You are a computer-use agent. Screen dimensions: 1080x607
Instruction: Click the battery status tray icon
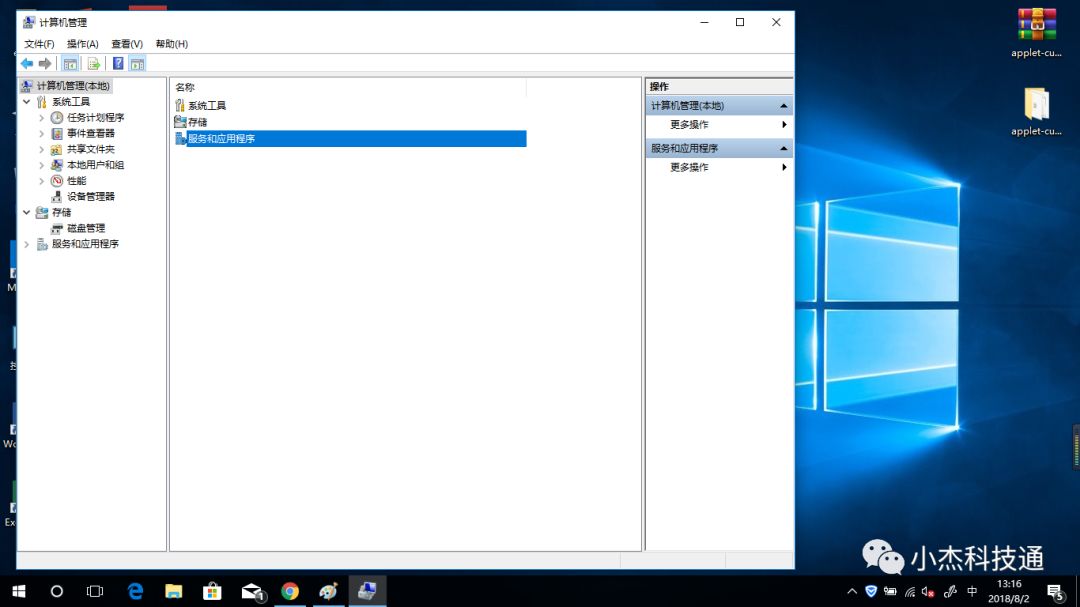(x=891, y=591)
